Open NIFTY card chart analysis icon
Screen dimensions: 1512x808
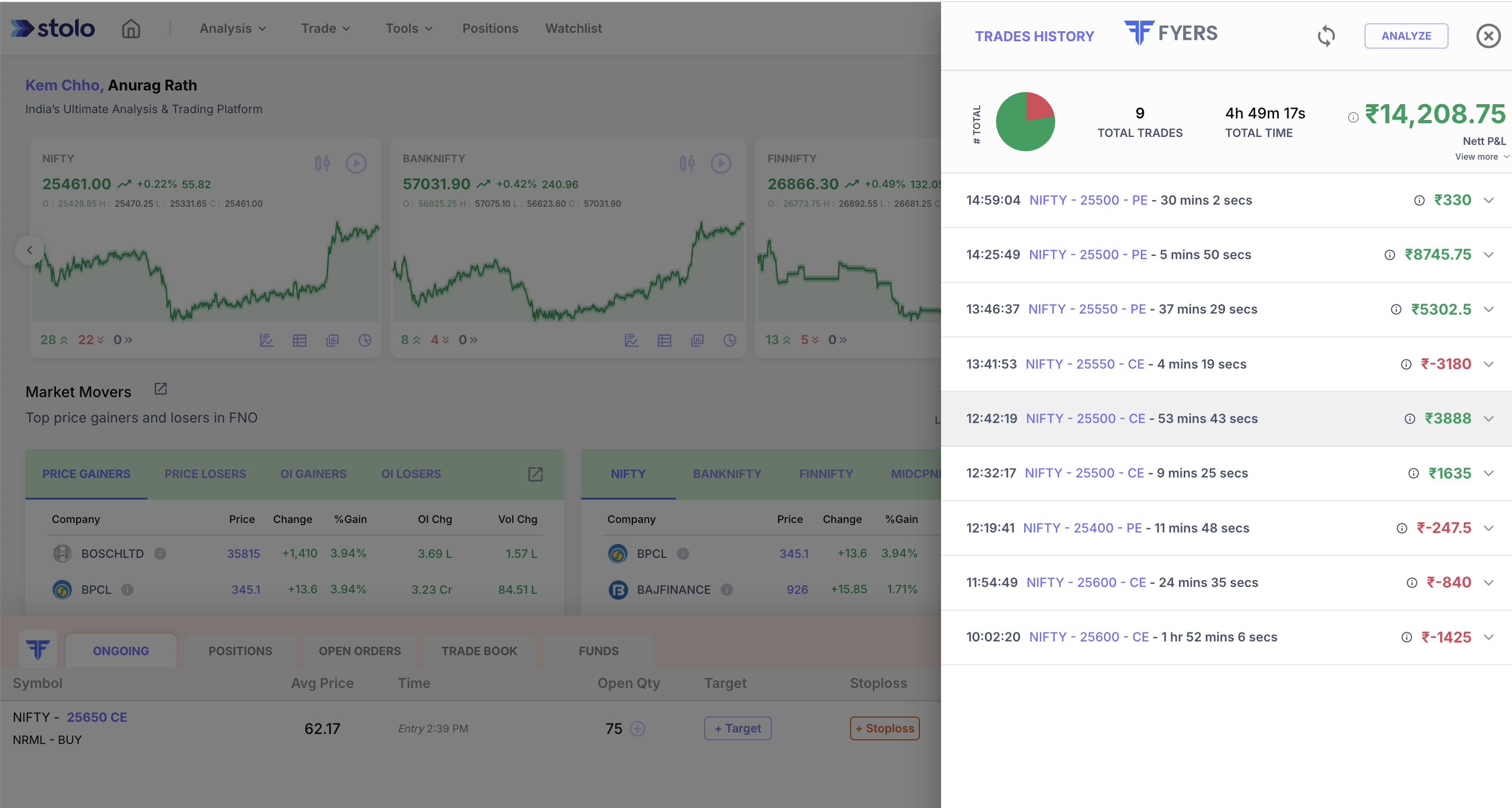266,340
